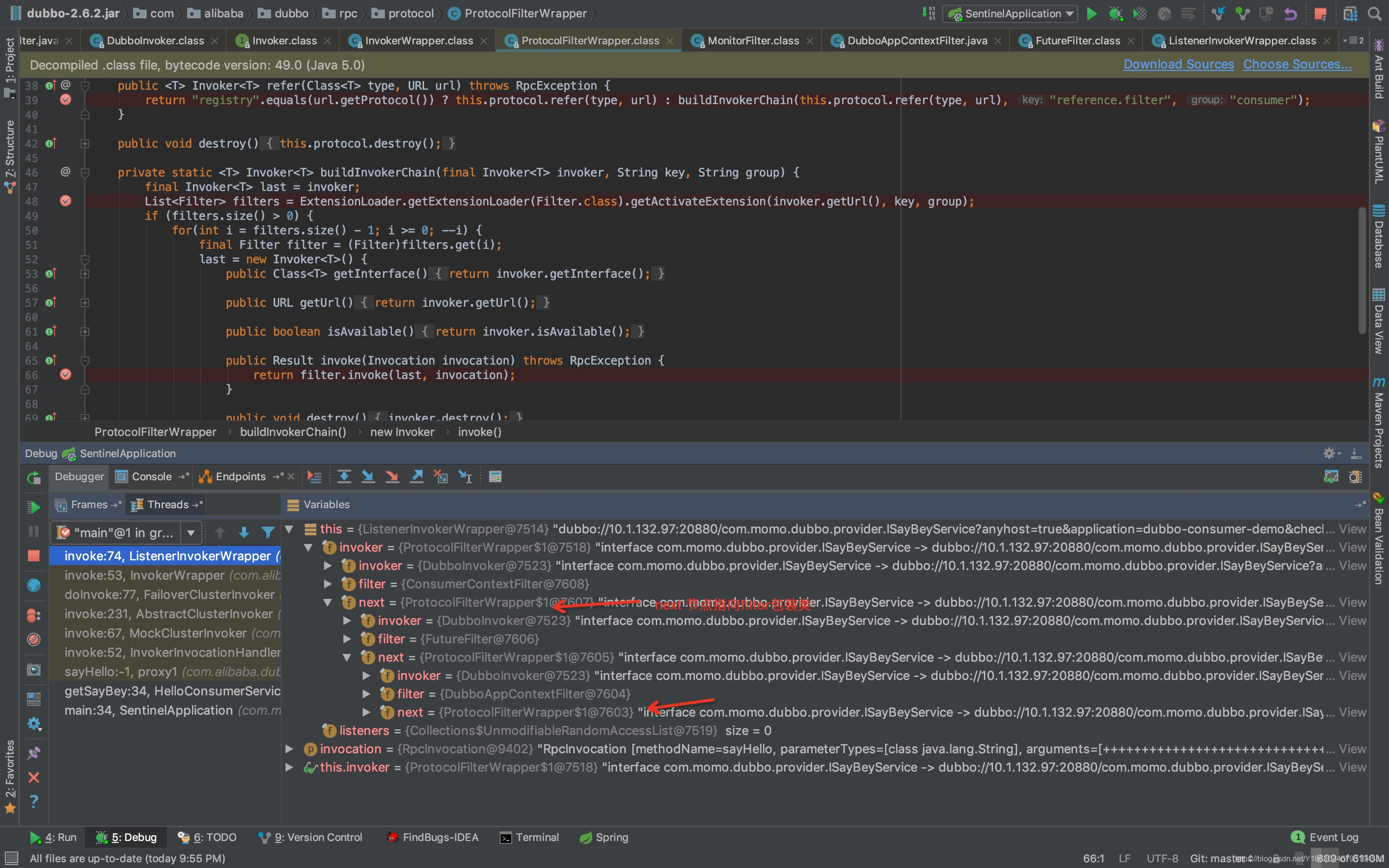Stop the debug session with the red square
The image size is (1389, 868).
coord(34,556)
